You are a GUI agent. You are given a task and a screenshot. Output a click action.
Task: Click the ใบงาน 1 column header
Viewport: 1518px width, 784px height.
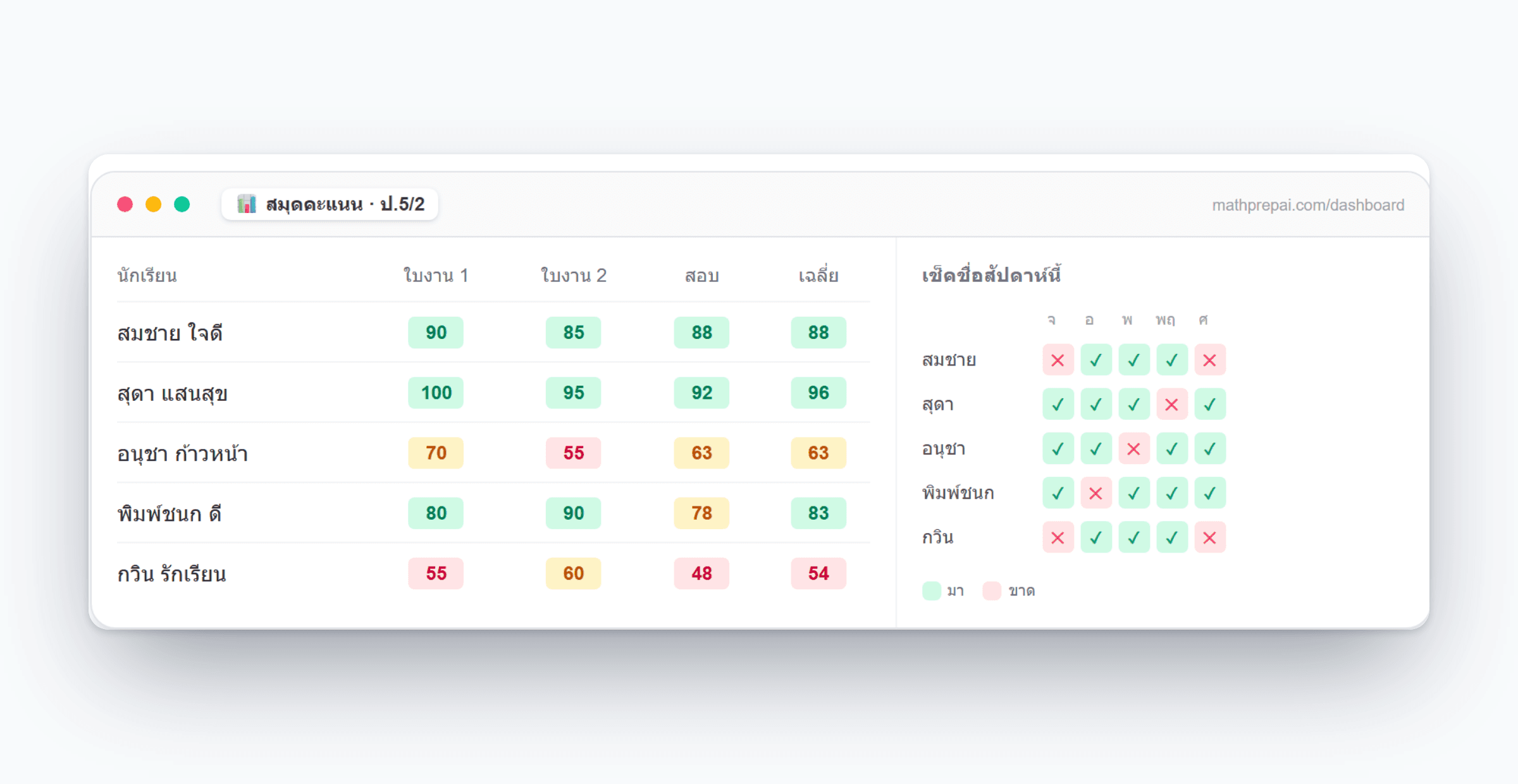pos(436,276)
